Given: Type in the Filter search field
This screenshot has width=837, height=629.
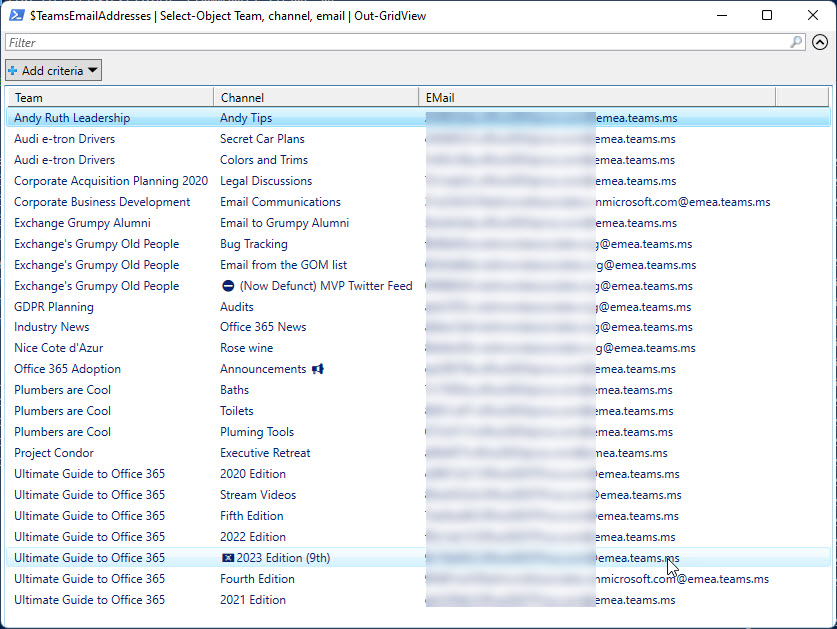Looking at the screenshot, I should pos(400,43).
